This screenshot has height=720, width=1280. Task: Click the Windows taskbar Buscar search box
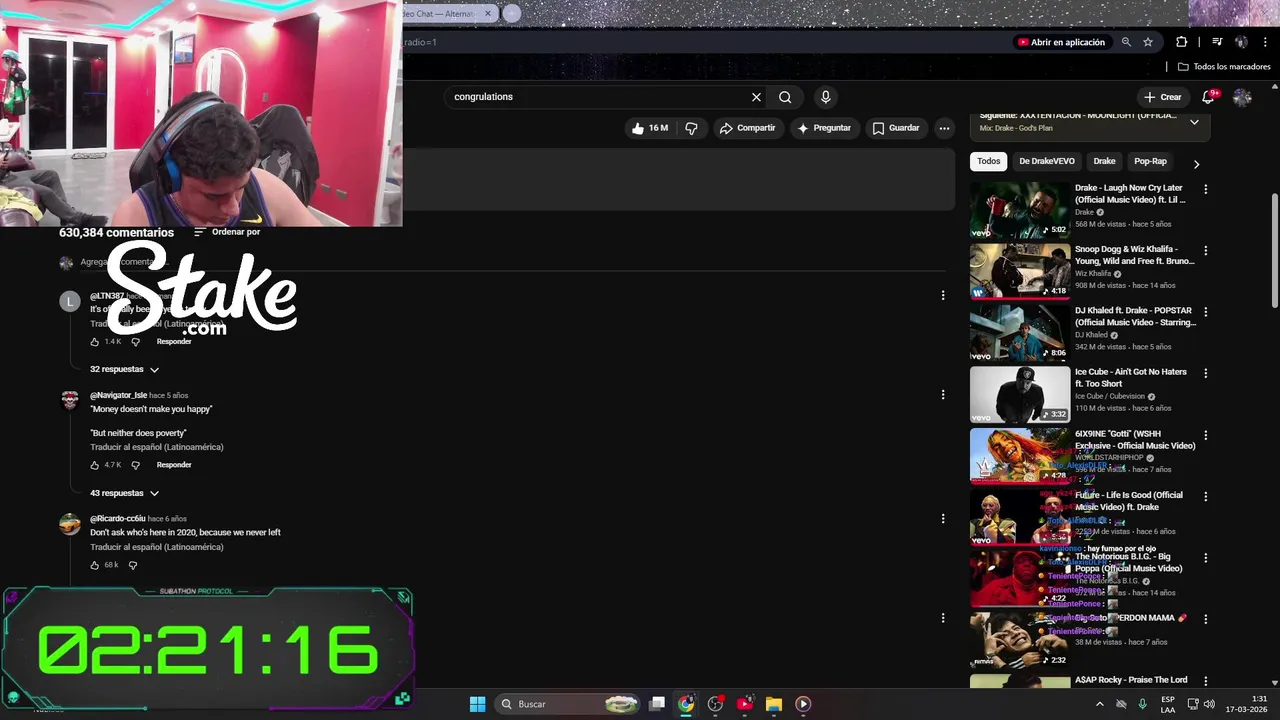(568, 704)
